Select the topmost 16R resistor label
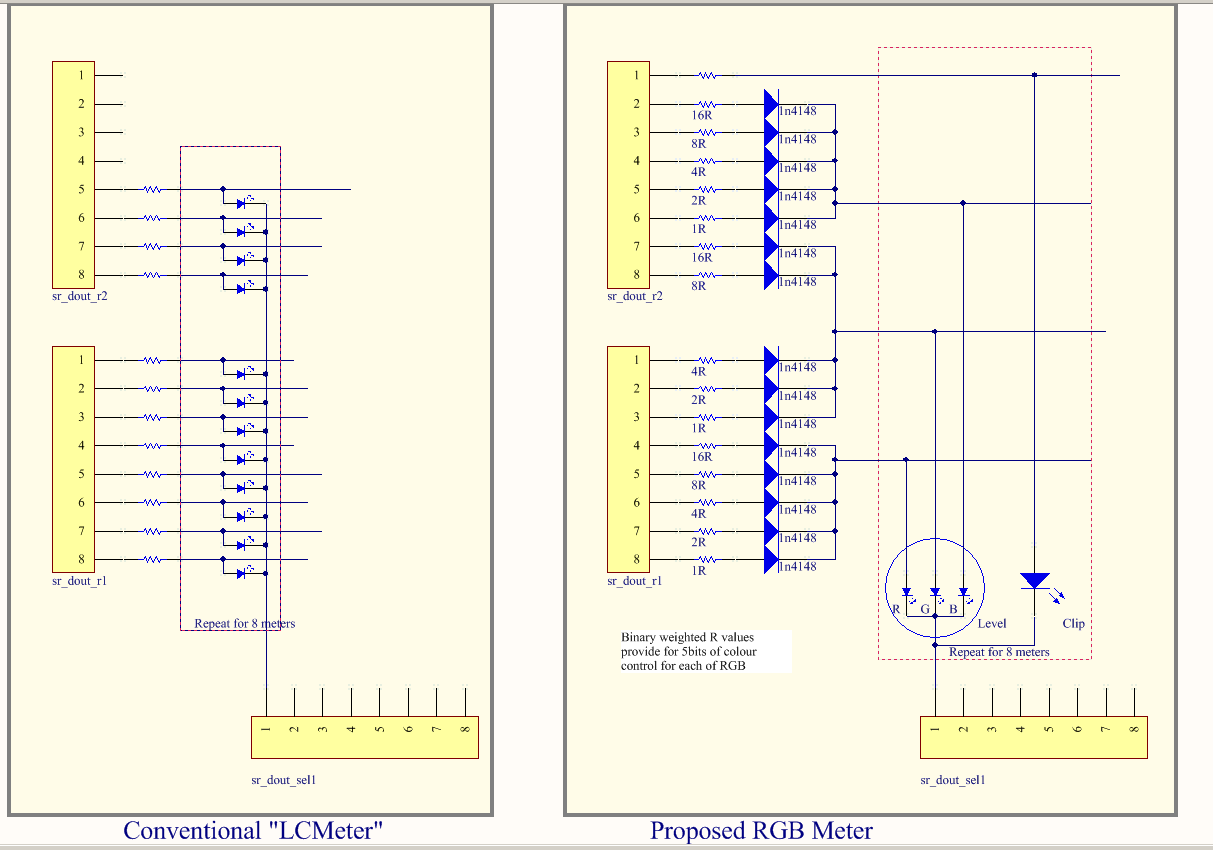Screen dimensions: 1213x850 (701, 116)
